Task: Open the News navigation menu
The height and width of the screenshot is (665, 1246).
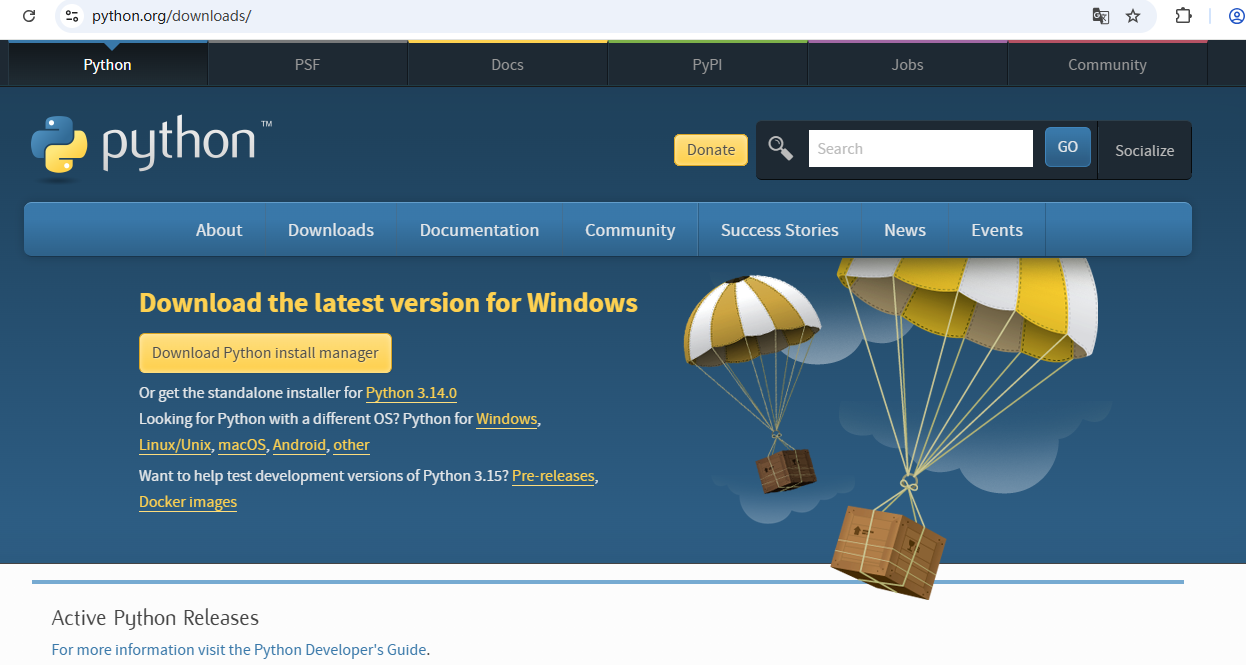Action: [x=905, y=230]
